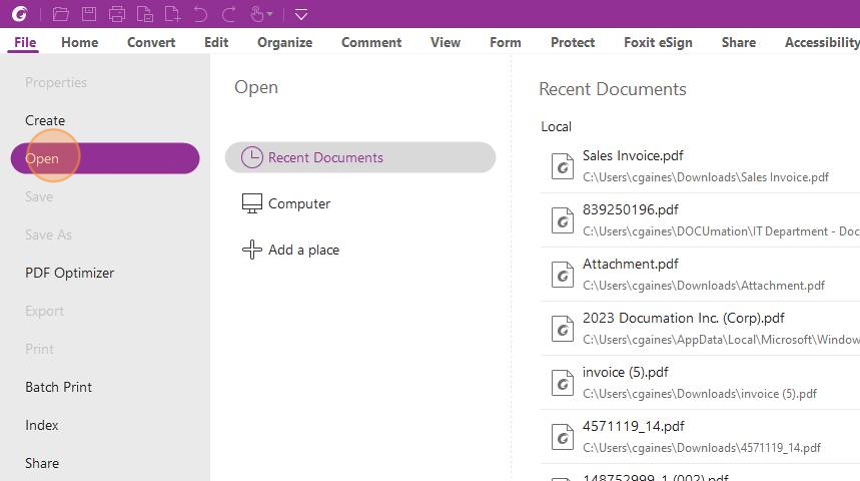This screenshot has width=860, height=481.
Task: Click the path C:\Users\cgaines\Downloads\4571119_14.pdf
Action: pos(701,448)
